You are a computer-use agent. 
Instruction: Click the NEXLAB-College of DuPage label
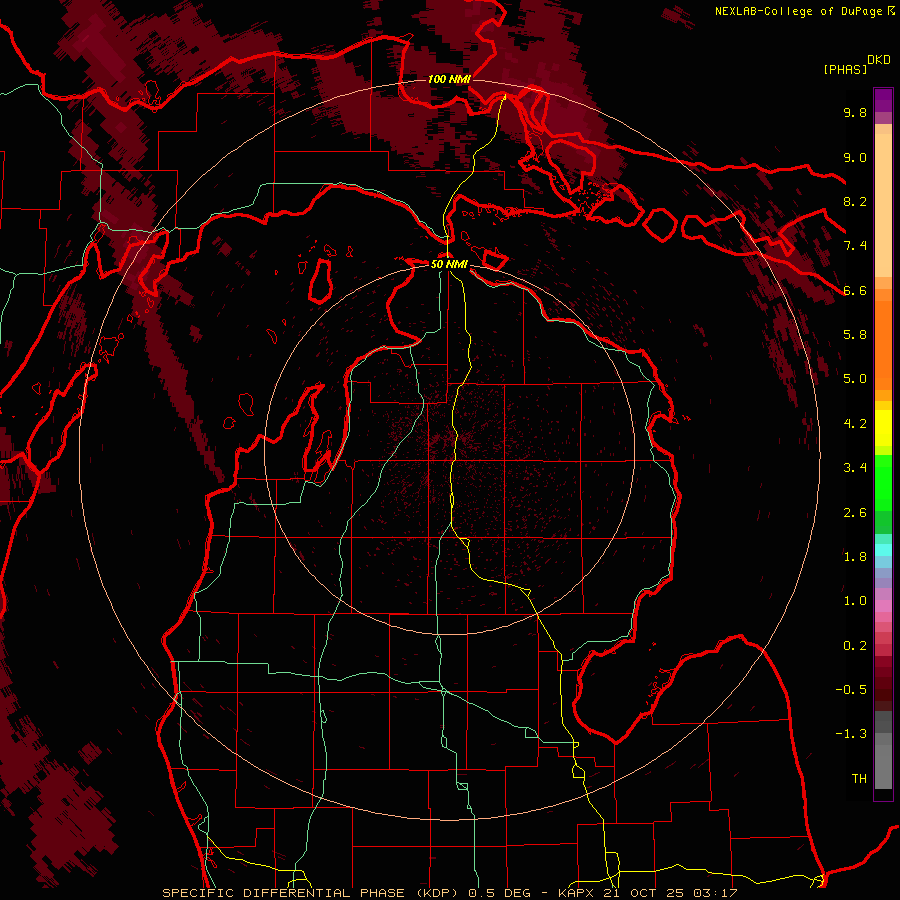[798, 11]
